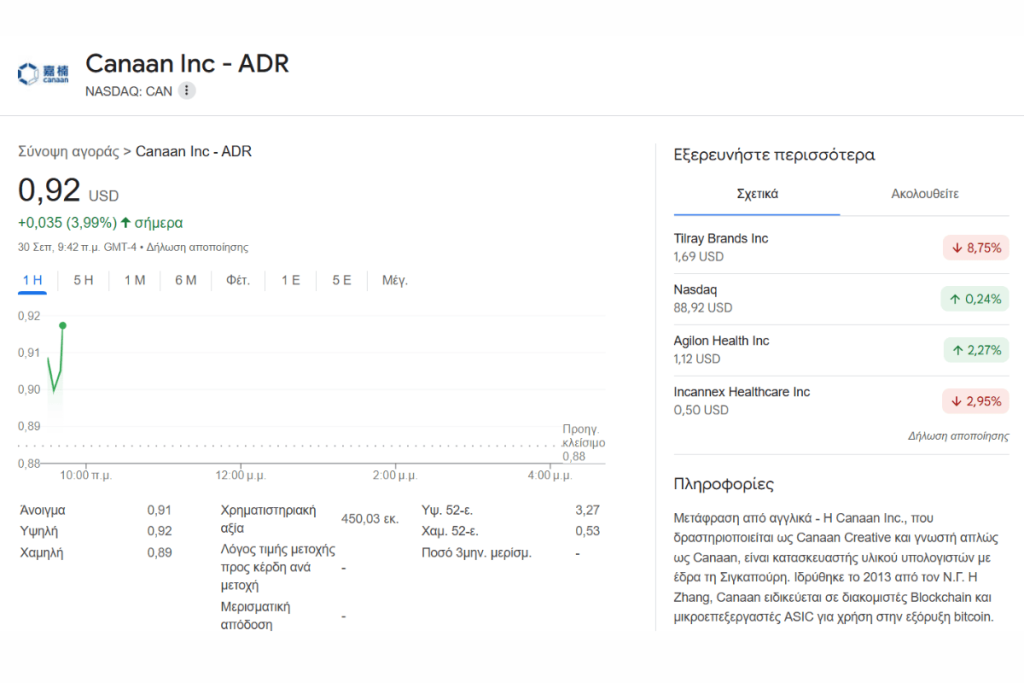
Task: Click the Χαμ. 52-ε. value 0,53
Action: click(x=587, y=531)
